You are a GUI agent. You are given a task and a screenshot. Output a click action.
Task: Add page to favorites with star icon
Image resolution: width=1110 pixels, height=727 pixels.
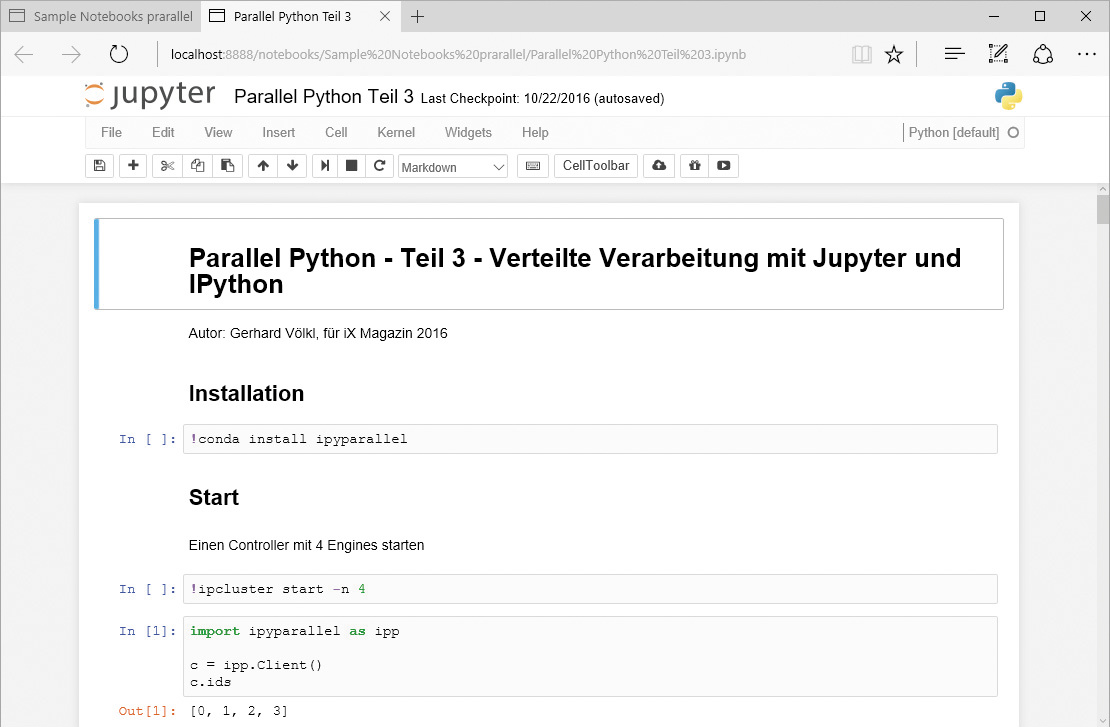pos(894,55)
